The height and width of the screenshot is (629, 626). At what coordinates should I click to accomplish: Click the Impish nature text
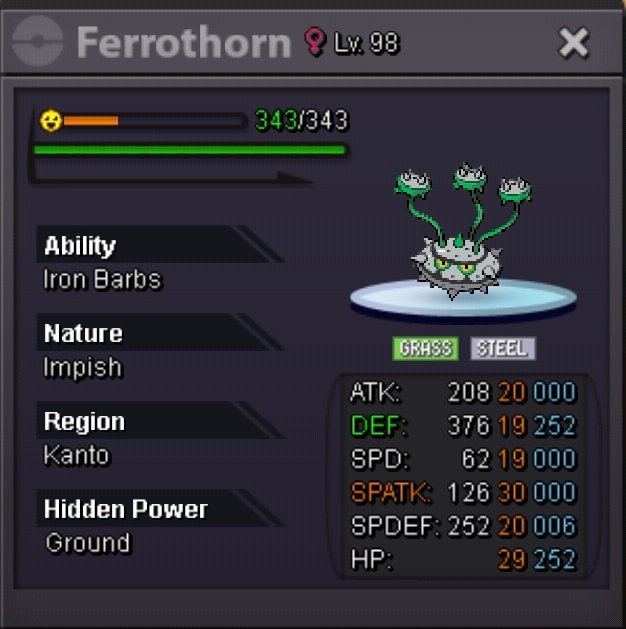[x=83, y=367]
